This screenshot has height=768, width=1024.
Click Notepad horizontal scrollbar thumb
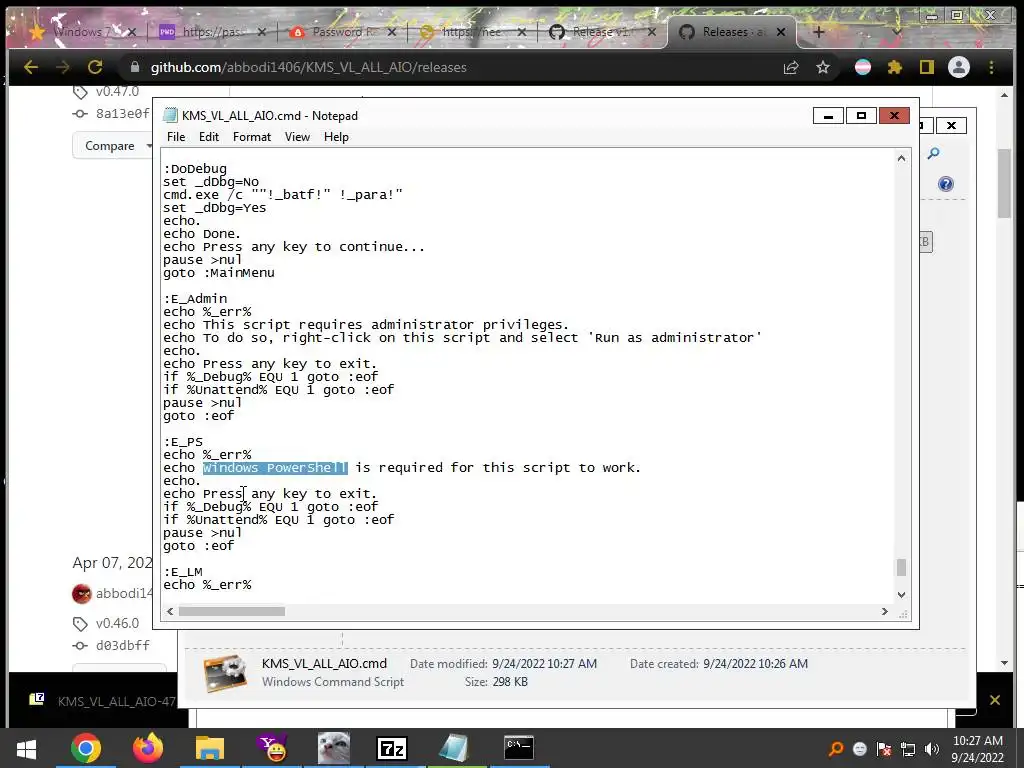232,611
